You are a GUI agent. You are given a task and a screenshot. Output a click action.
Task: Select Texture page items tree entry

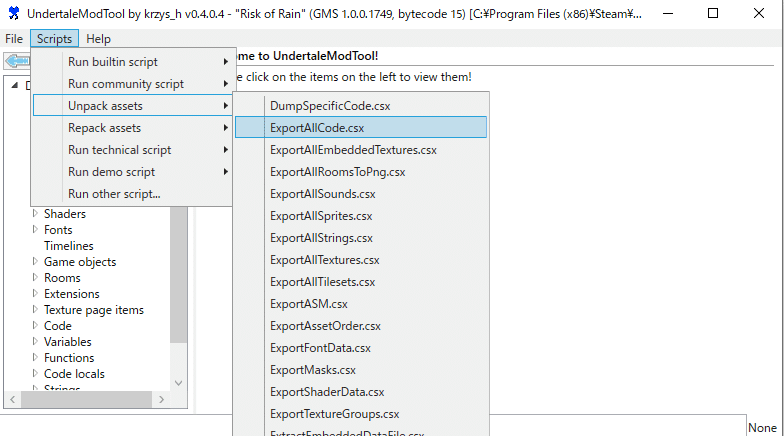click(94, 310)
